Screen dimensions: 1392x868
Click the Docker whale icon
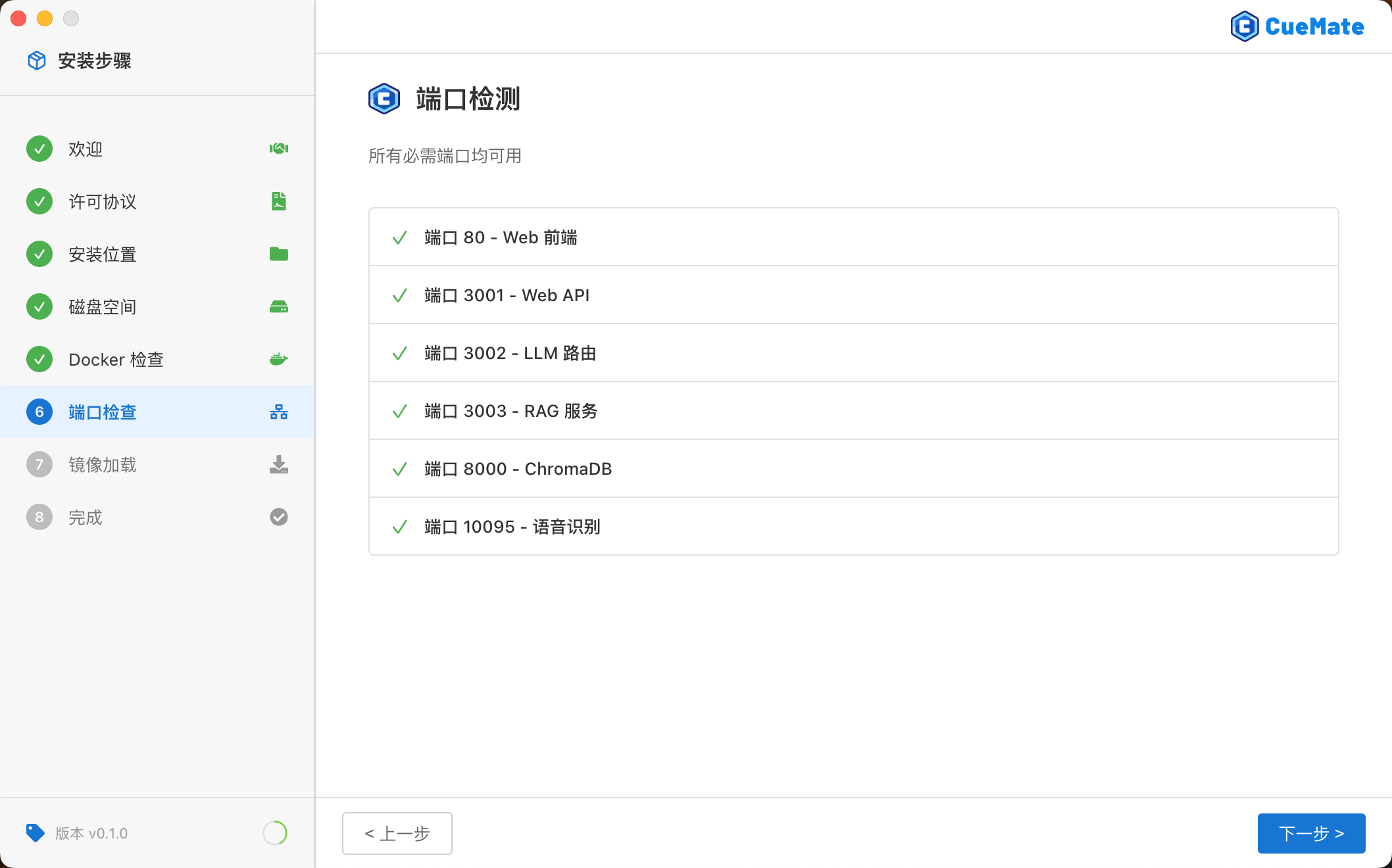point(279,359)
